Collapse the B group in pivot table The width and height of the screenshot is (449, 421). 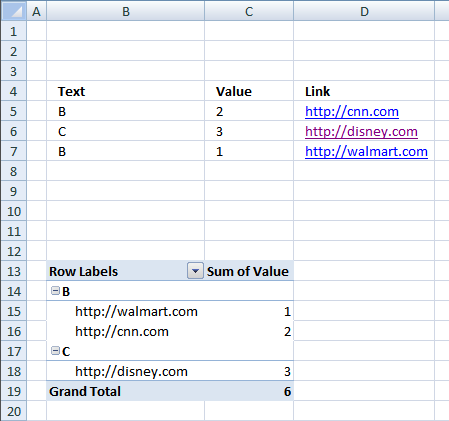(x=55, y=291)
